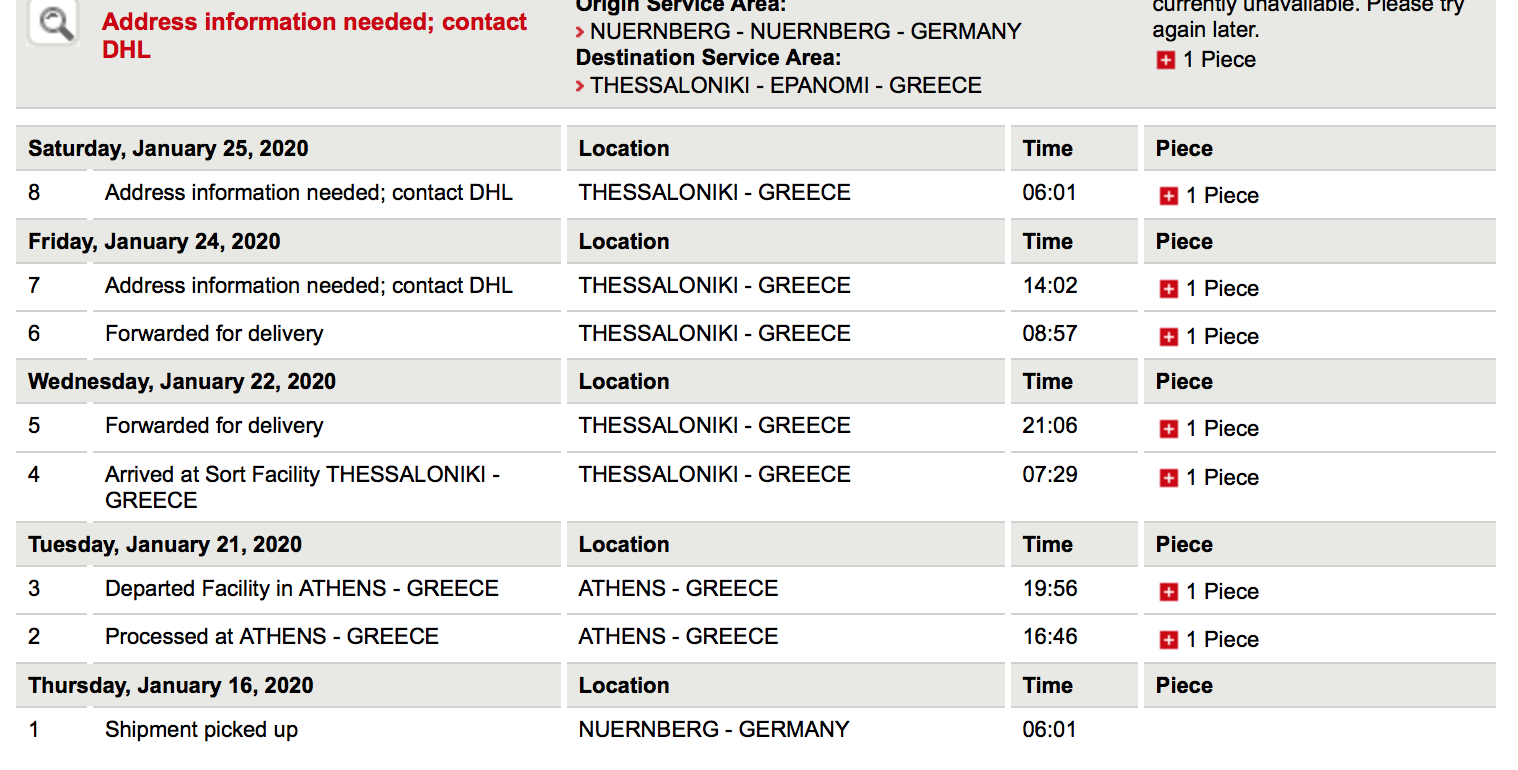Open the NUERNBERG - NUERNBERG - GERMANY origin link
The width and height of the screenshot is (1518, 770).
(x=805, y=31)
